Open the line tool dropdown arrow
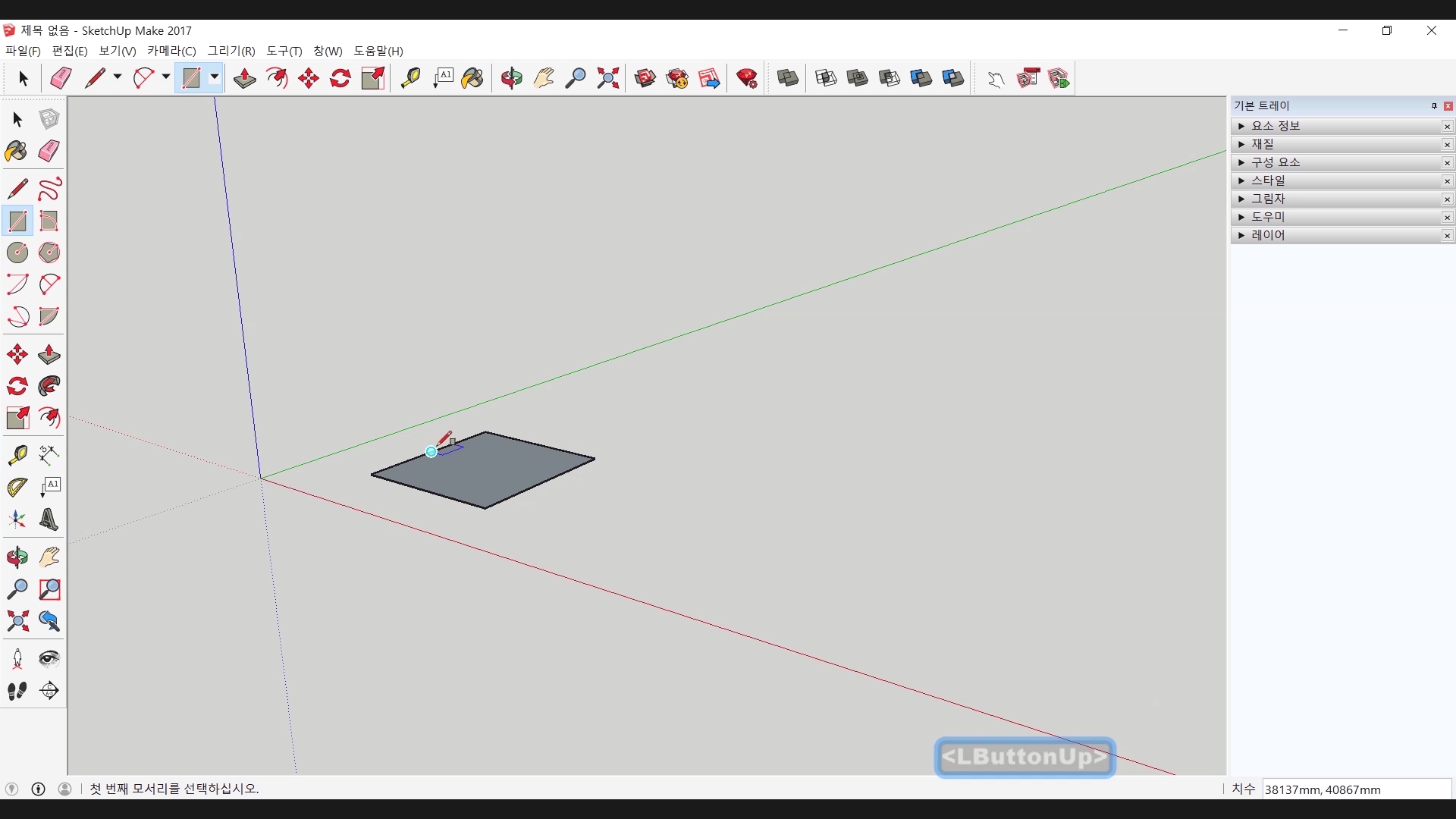The image size is (1456, 819). coord(118,77)
